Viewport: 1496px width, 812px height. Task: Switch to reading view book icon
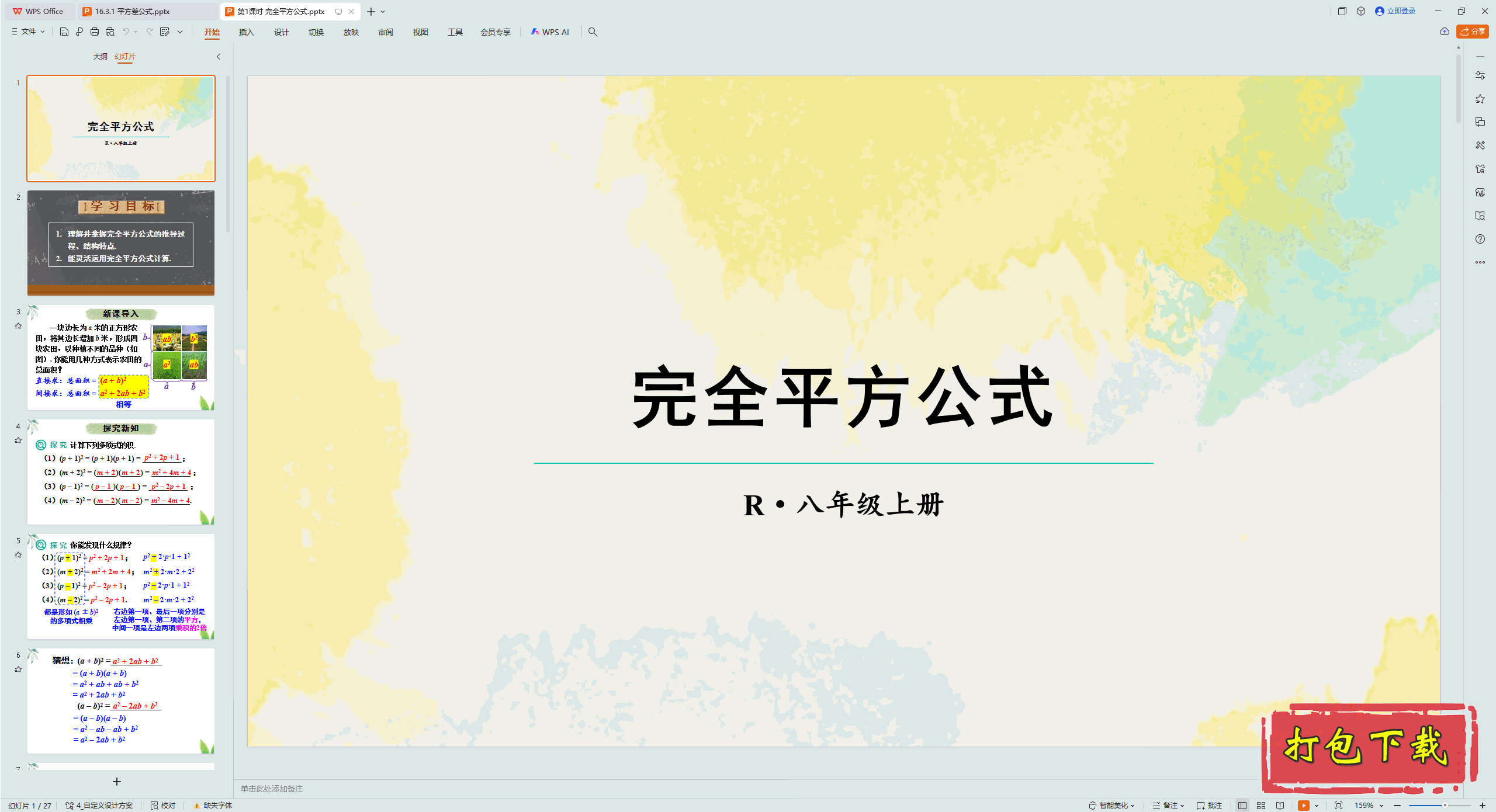1280,805
